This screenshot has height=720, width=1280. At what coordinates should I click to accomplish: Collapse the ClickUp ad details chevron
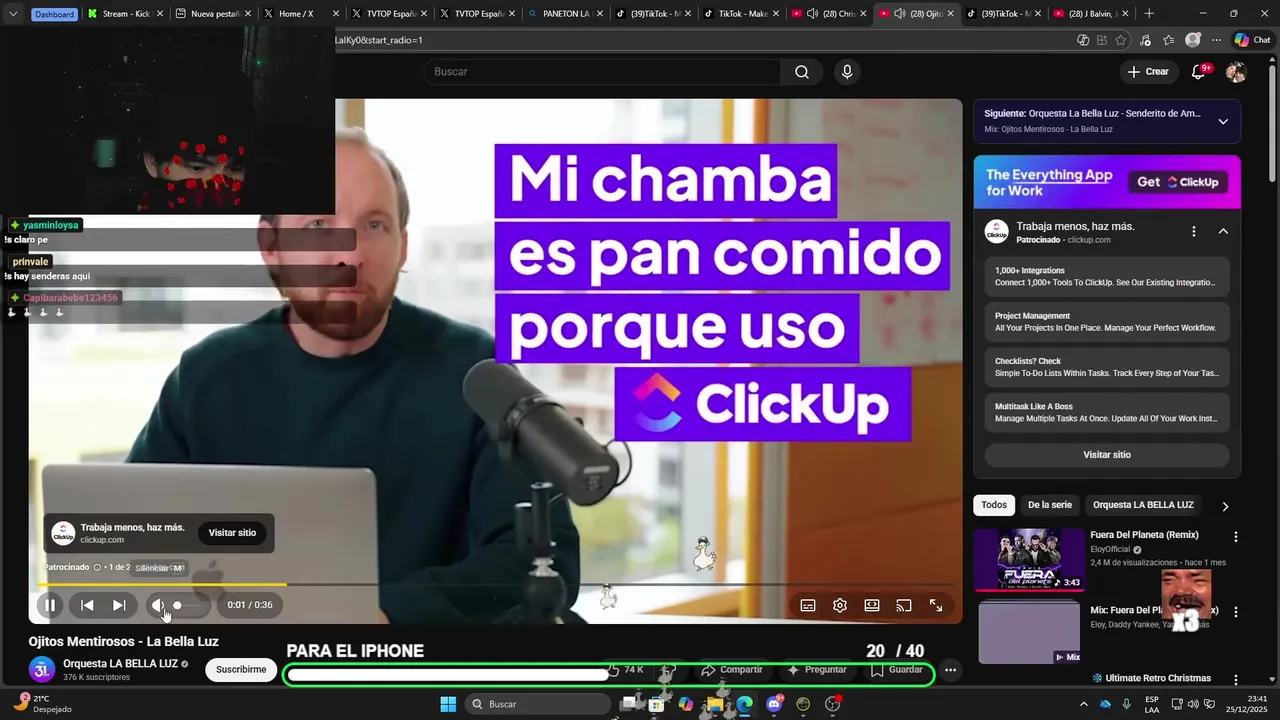[x=1223, y=231]
